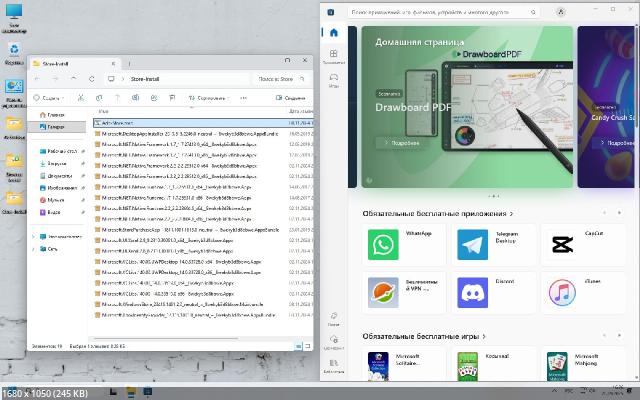Open Discord app tile

pyautogui.click(x=493, y=292)
